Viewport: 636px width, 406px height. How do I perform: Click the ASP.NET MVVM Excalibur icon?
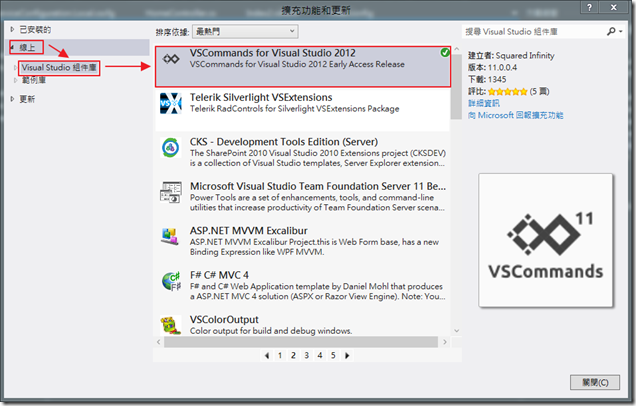tap(170, 236)
